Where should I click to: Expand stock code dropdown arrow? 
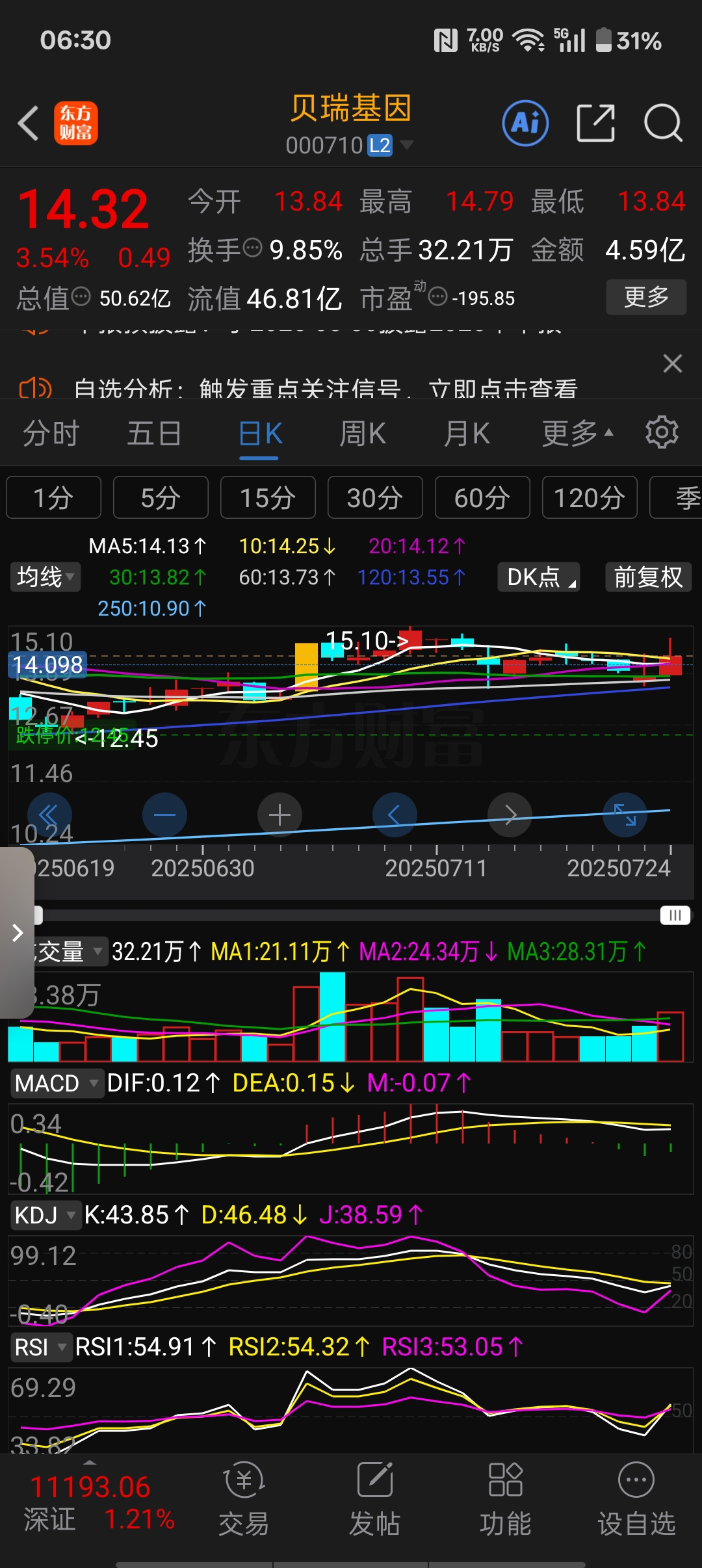[406, 144]
